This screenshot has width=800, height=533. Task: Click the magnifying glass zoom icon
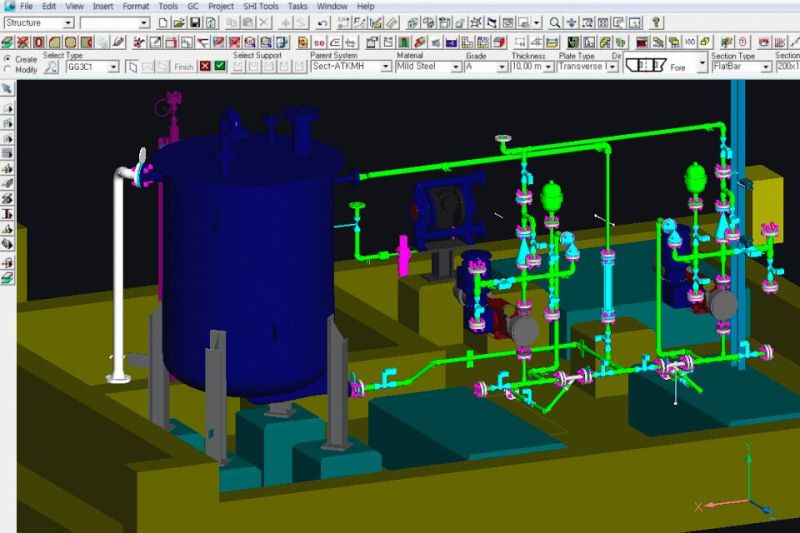click(x=555, y=22)
